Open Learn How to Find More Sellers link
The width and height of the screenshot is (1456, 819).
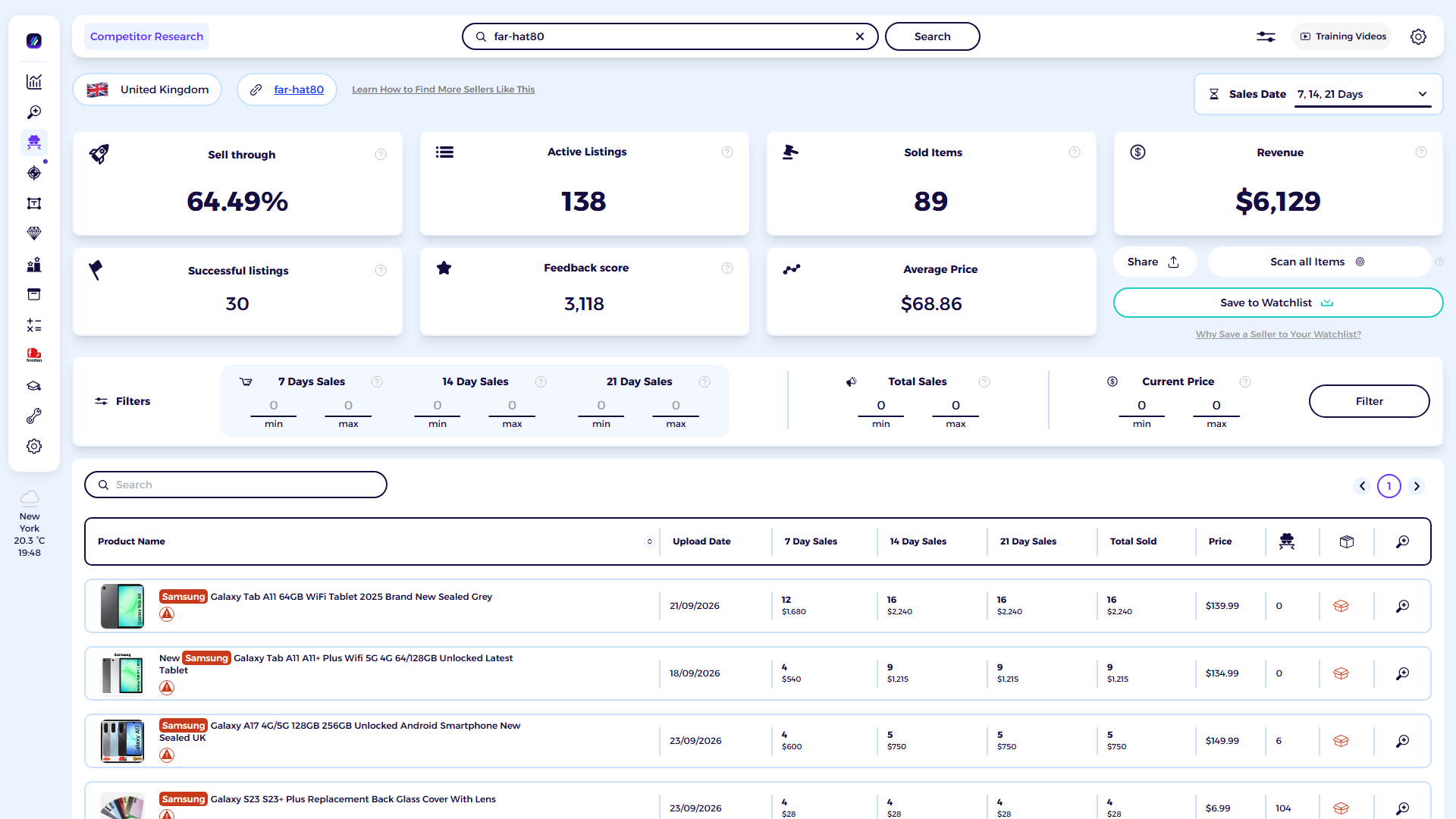coord(443,89)
